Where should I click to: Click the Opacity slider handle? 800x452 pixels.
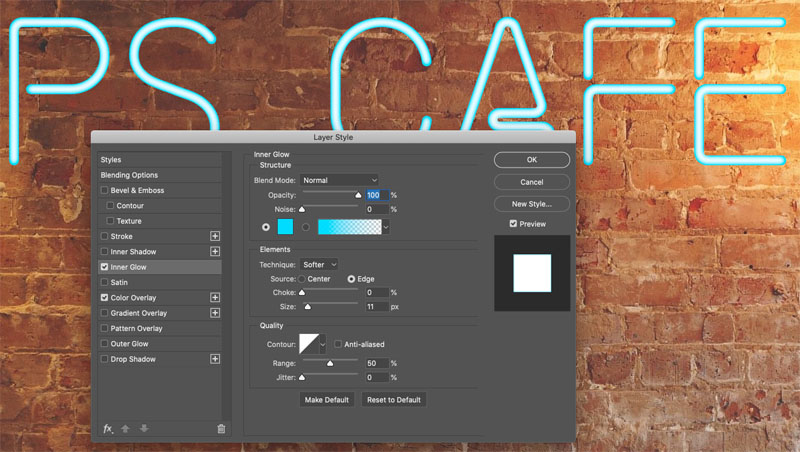[x=358, y=195]
